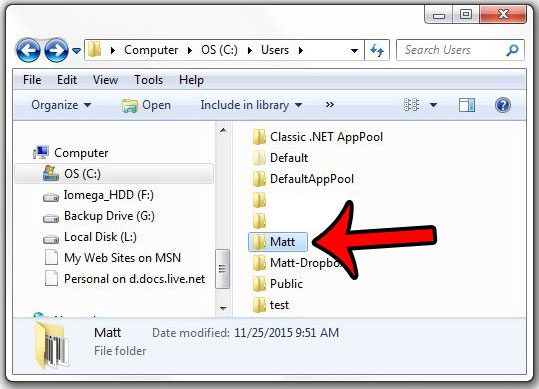
Task: Click navigation pane scroll up arrow
Action: point(223,130)
